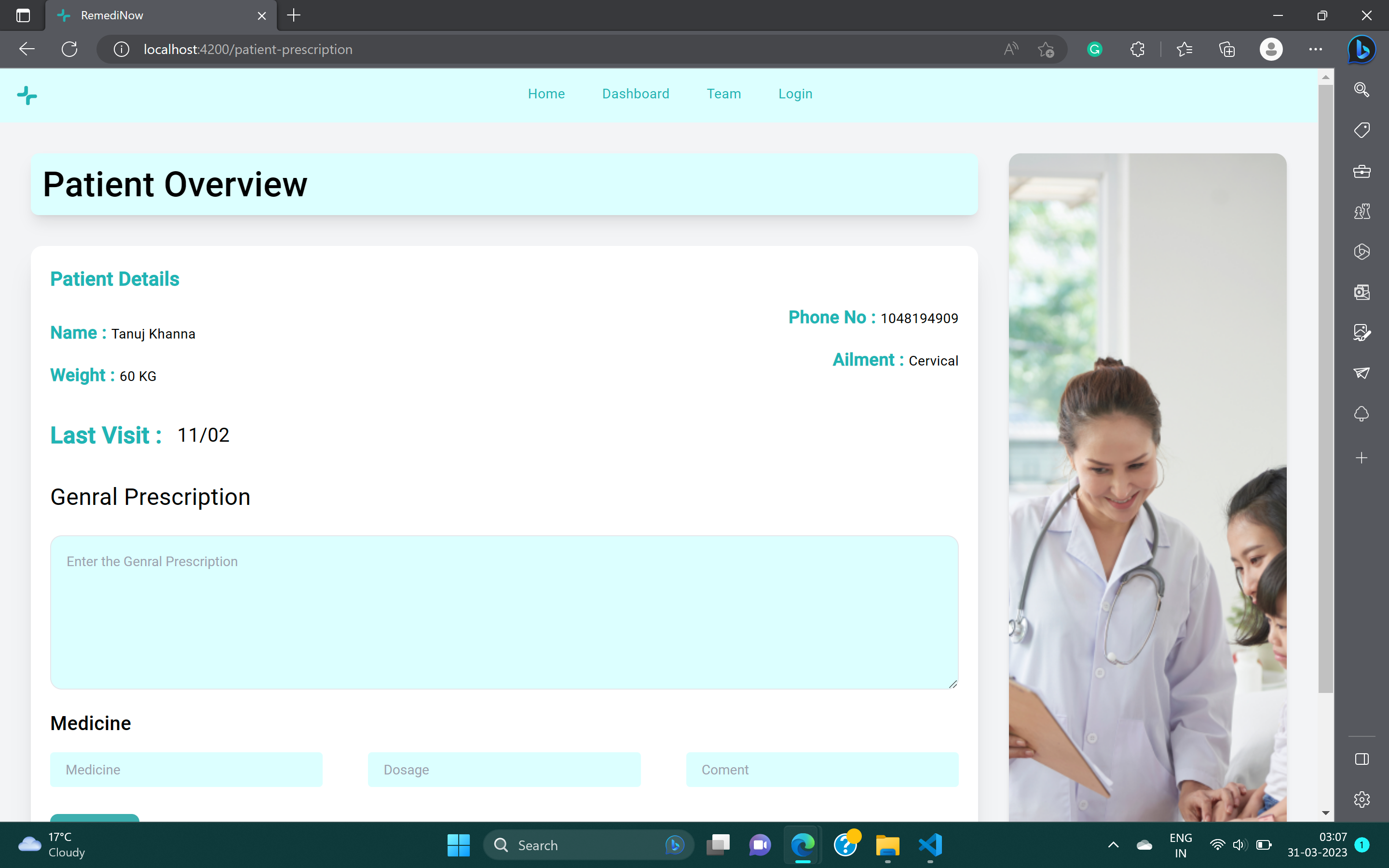Open Grammarly extension icon
The width and height of the screenshot is (1389, 868).
pos(1094,49)
